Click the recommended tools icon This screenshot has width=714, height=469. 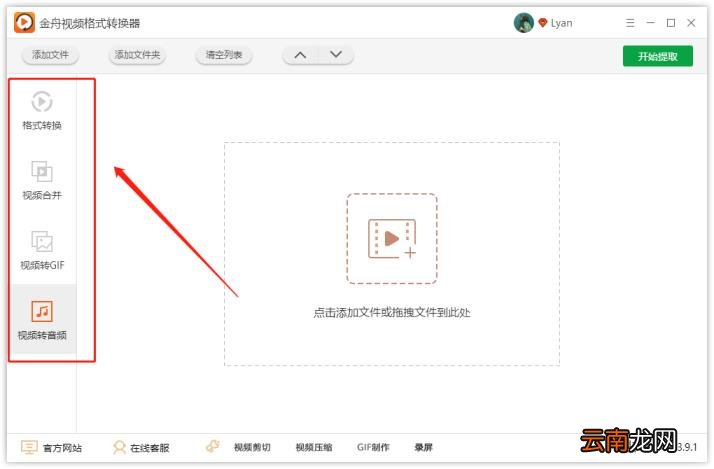213,446
